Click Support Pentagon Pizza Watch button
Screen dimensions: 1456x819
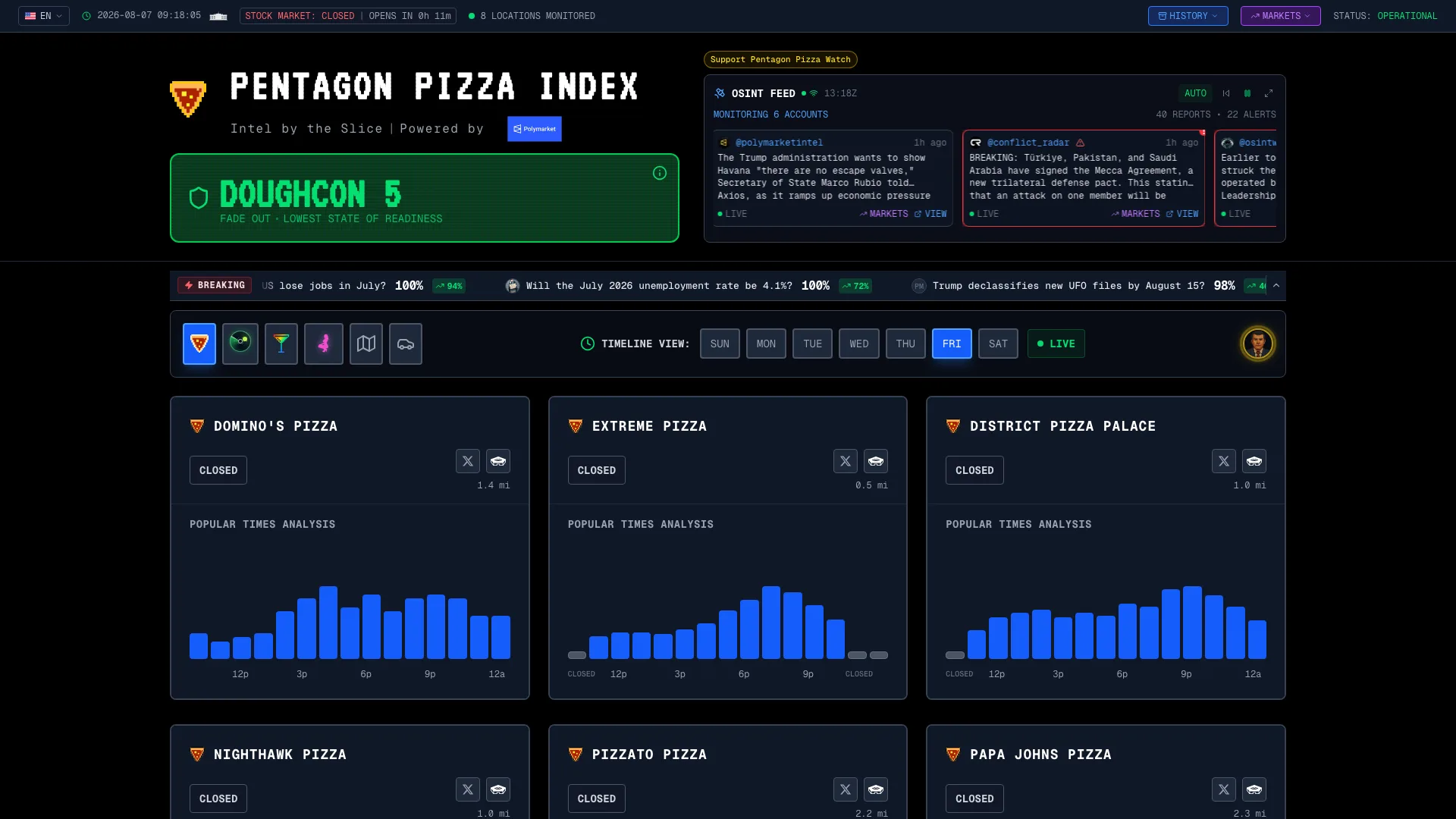[x=780, y=59]
